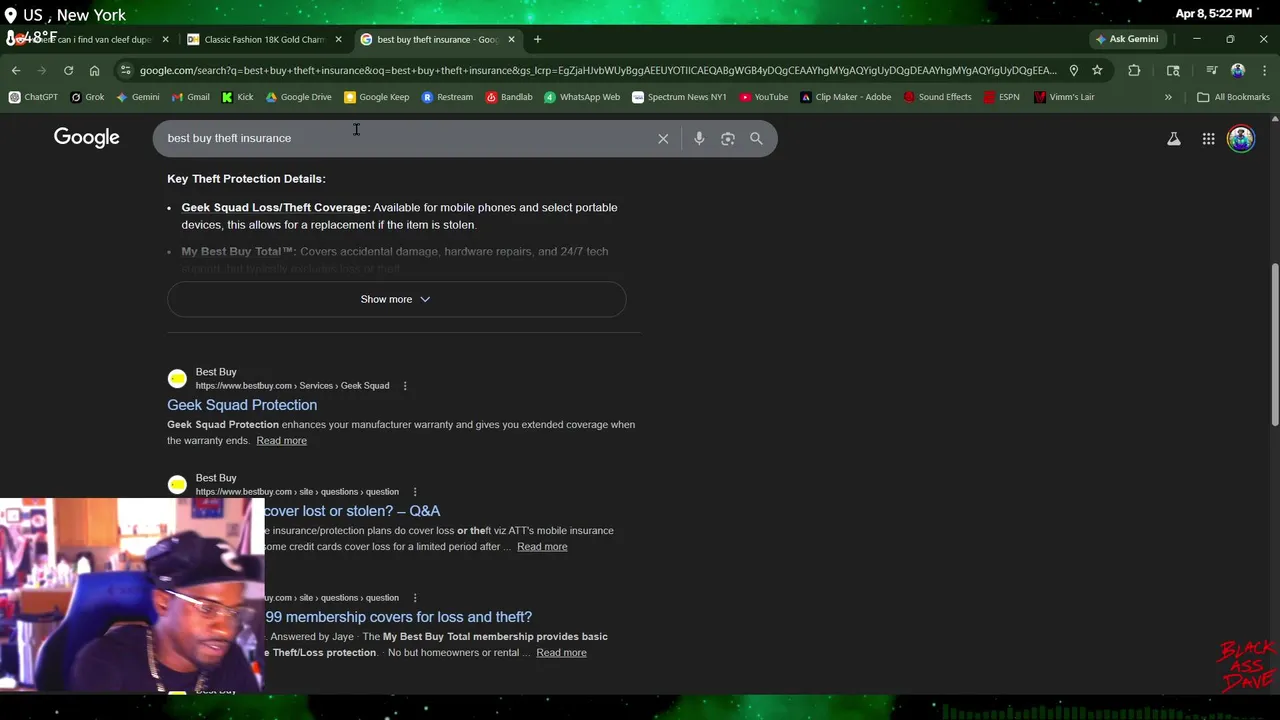Screen dimensions: 1280x720
Task: Open the Geek Squad Protection result link
Action: (x=242, y=405)
